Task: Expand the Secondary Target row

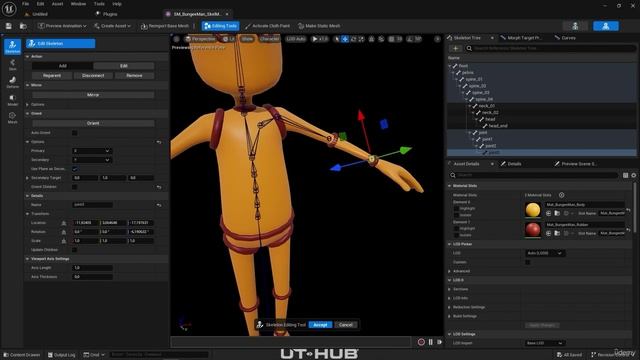Action: (x=28, y=178)
